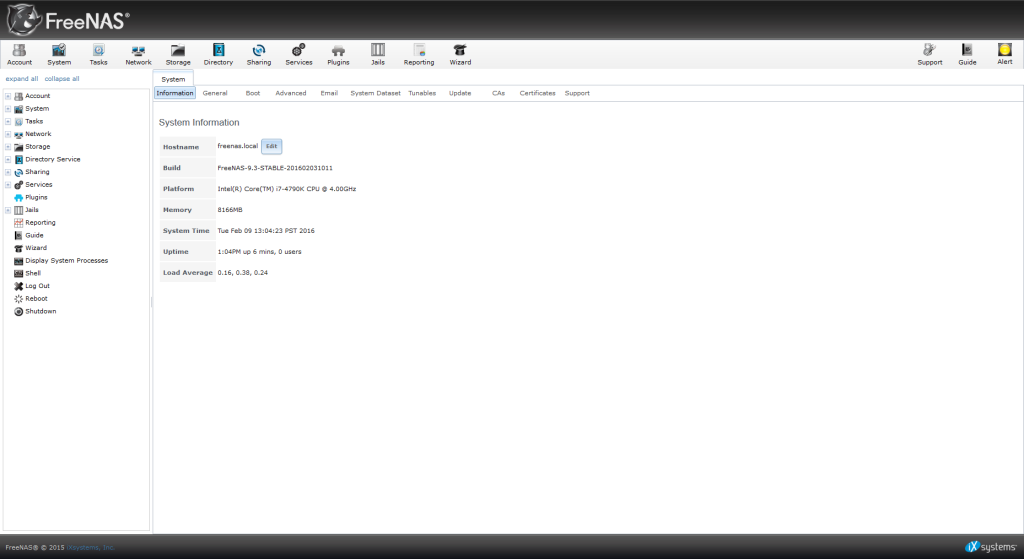Open the Account toolbar icon
Screen dimensions: 1024x559
pyautogui.click(x=19, y=54)
